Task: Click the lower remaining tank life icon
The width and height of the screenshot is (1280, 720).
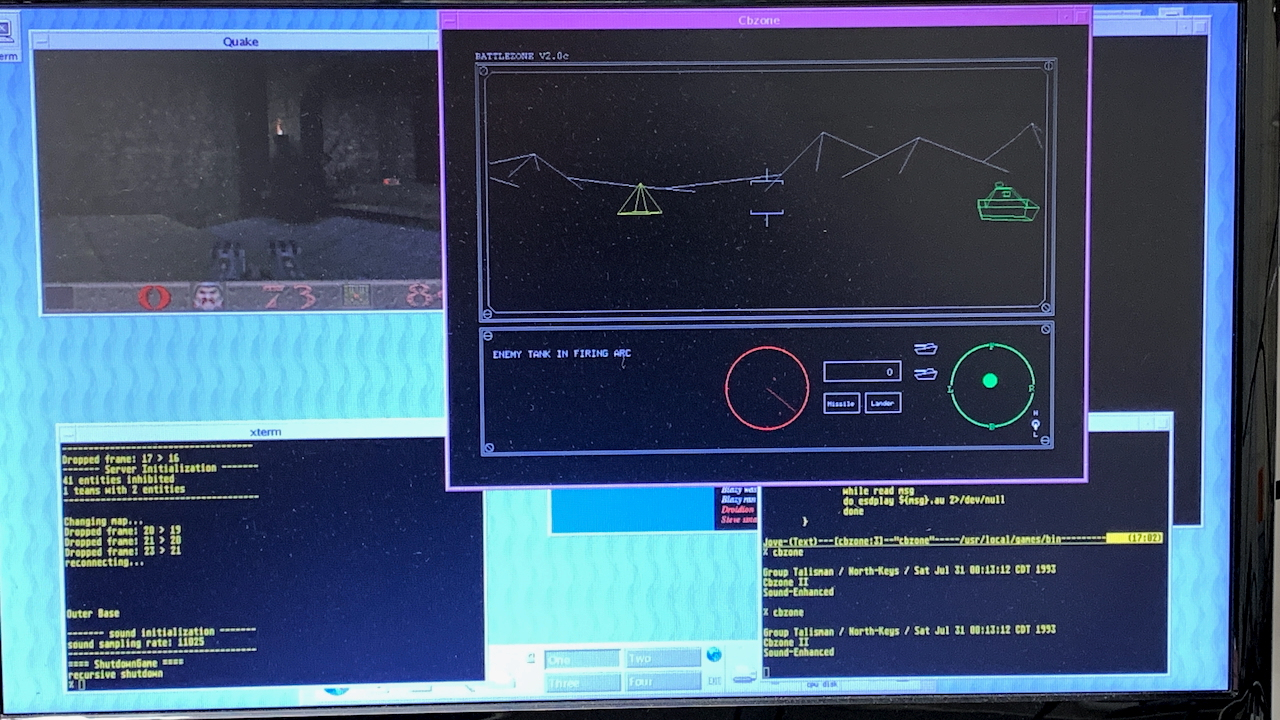Action: [x=926, y=373]
